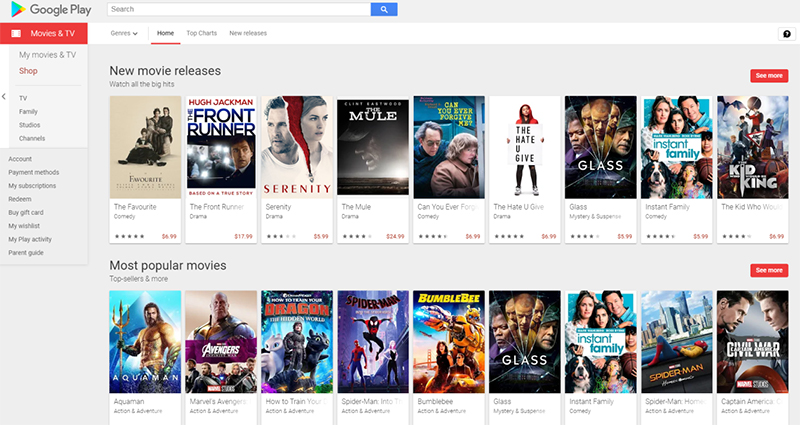Screen dimensions: 800x425
Task: Switch to the Top Charts tab
Action: coord(202,33)
